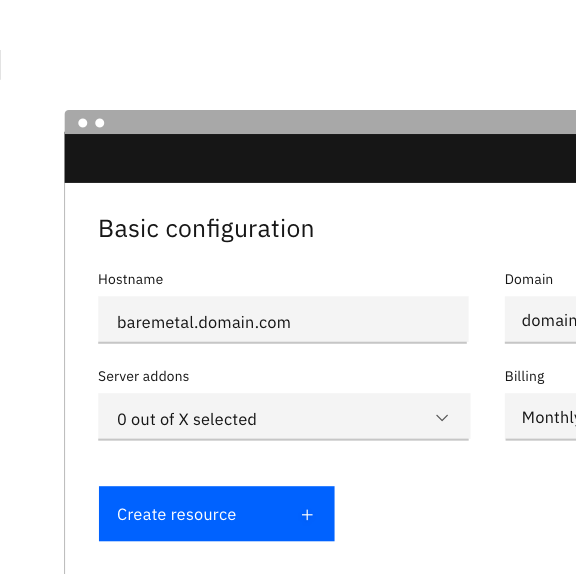The height and width of the screenshot is (576, 576).
Task: Click the first white dot in title bar
Action: point(83,123)
